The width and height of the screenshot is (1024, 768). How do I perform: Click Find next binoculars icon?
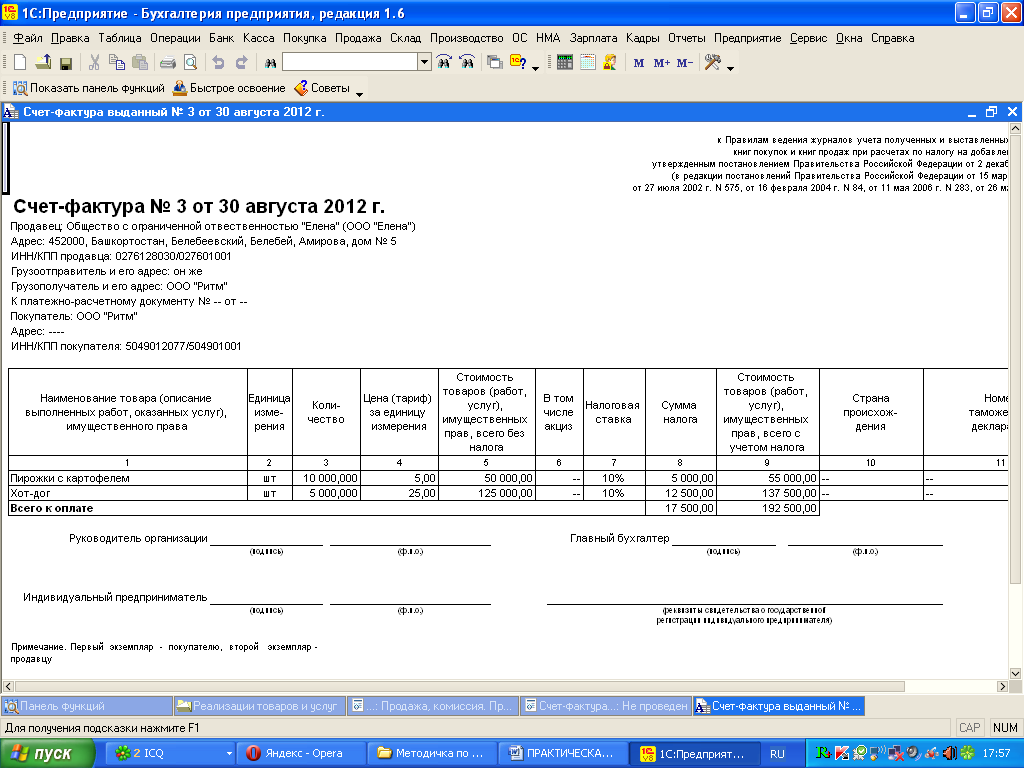444,63
